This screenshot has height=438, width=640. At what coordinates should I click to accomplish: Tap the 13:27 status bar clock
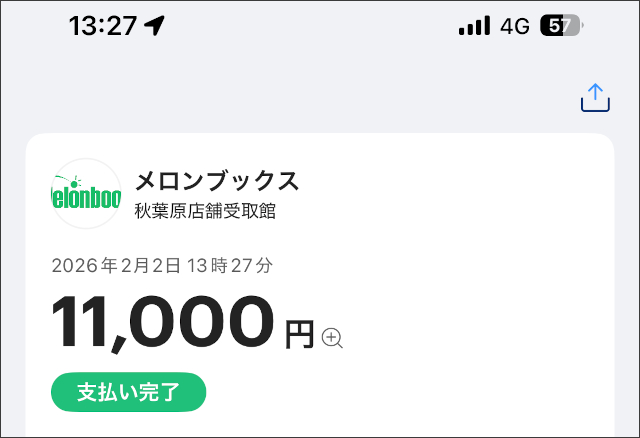(x=102, y=26)
